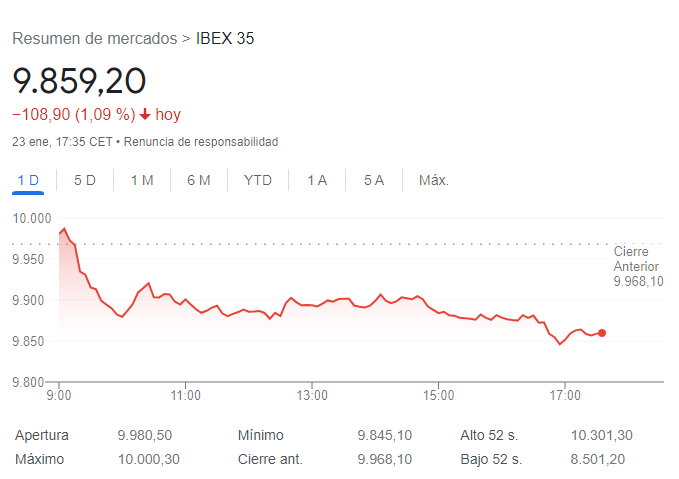
Task: Click the Cierre Anterior 9.968,10 label
Action: (x=638, y=266)
